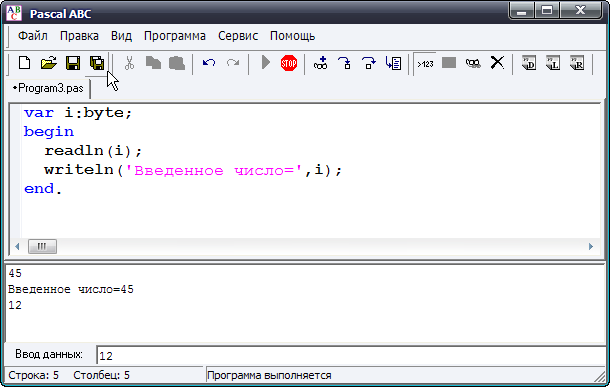
Task: Close the Pascal ABC window
Action: (580, 11)
